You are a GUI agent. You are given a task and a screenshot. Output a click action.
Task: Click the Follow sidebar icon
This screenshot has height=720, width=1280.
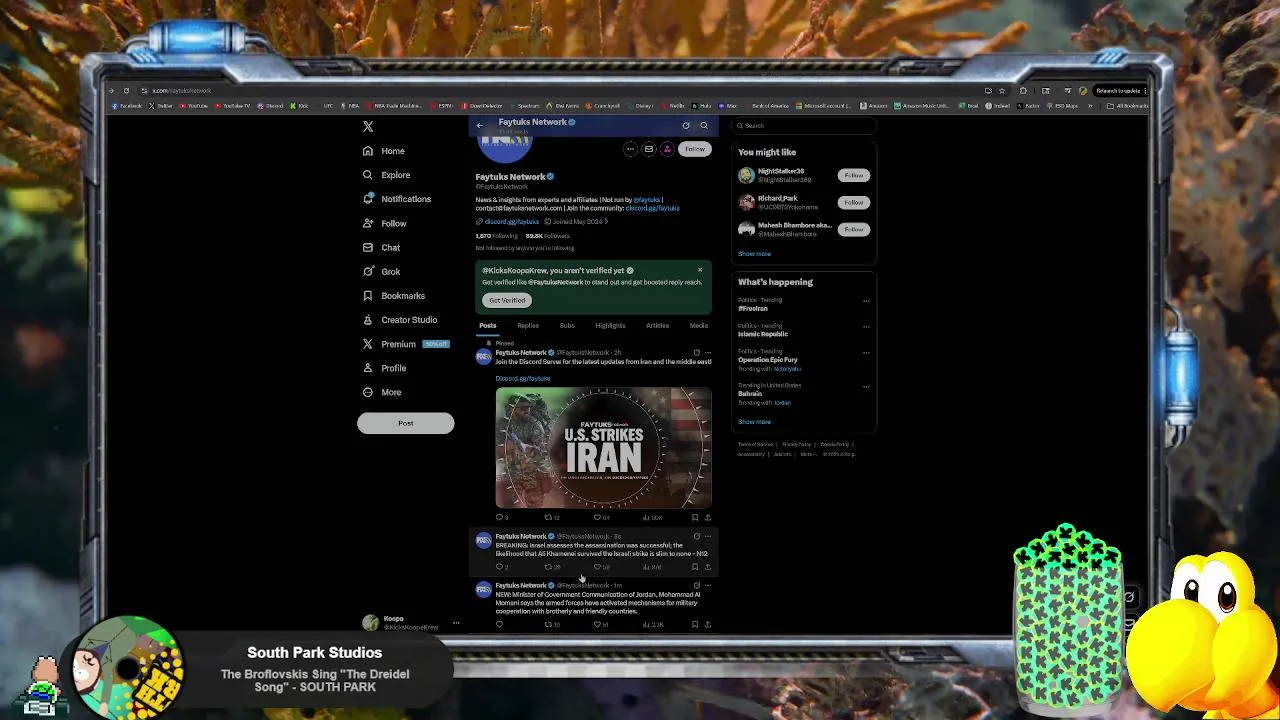tap(368, 223)
